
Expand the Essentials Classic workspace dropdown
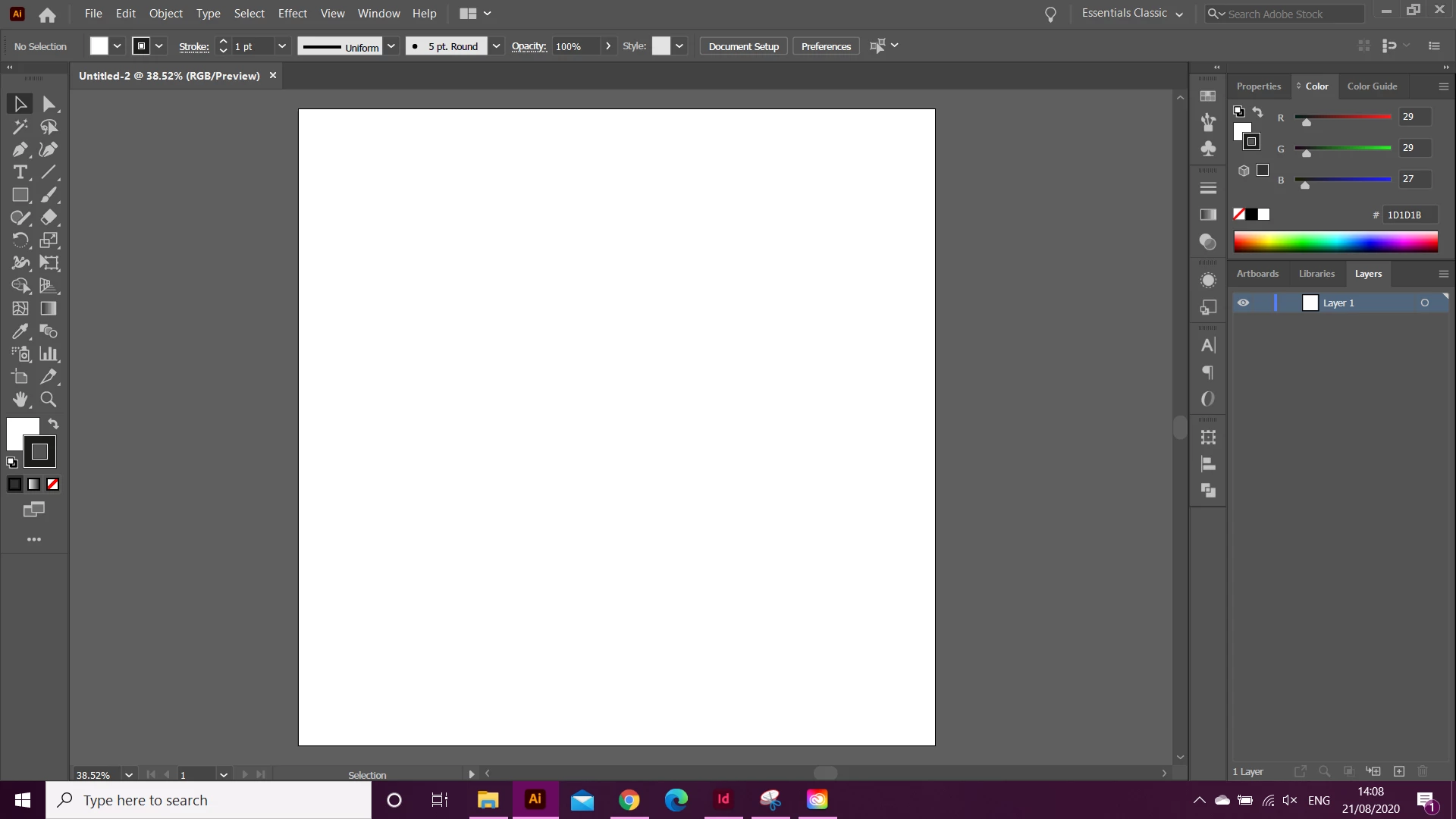[1179, 14]
